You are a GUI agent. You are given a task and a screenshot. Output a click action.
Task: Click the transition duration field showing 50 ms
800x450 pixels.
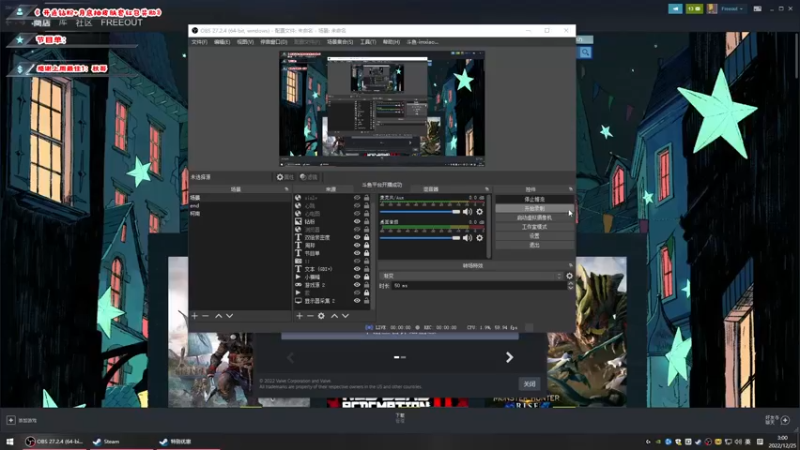point(479,286)
